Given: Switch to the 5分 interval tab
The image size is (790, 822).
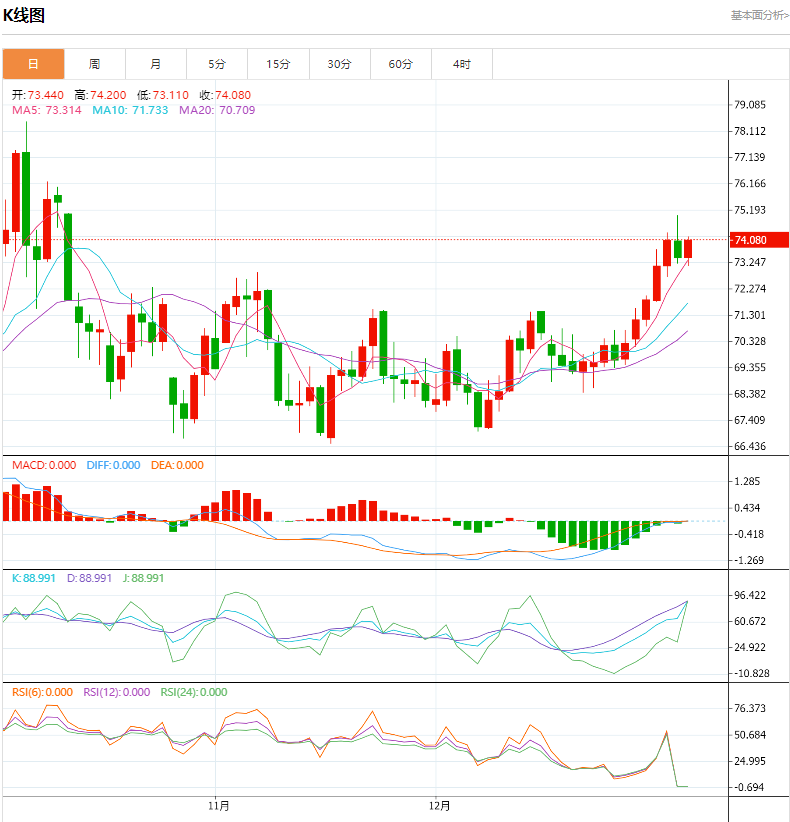Looking at the screenshot, I should point(217,64).
